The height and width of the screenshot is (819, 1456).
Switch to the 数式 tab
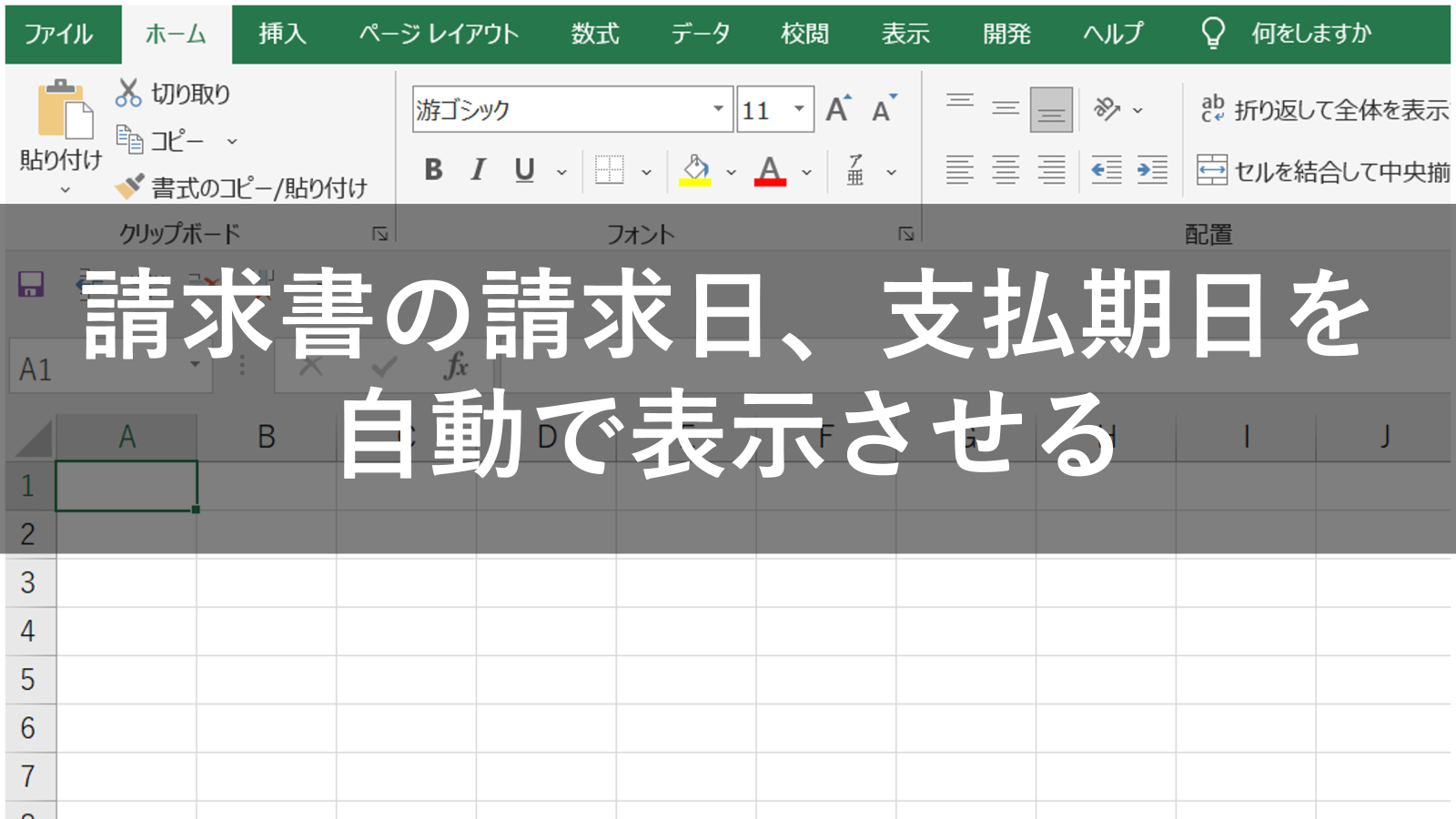[x=595, y=34]
